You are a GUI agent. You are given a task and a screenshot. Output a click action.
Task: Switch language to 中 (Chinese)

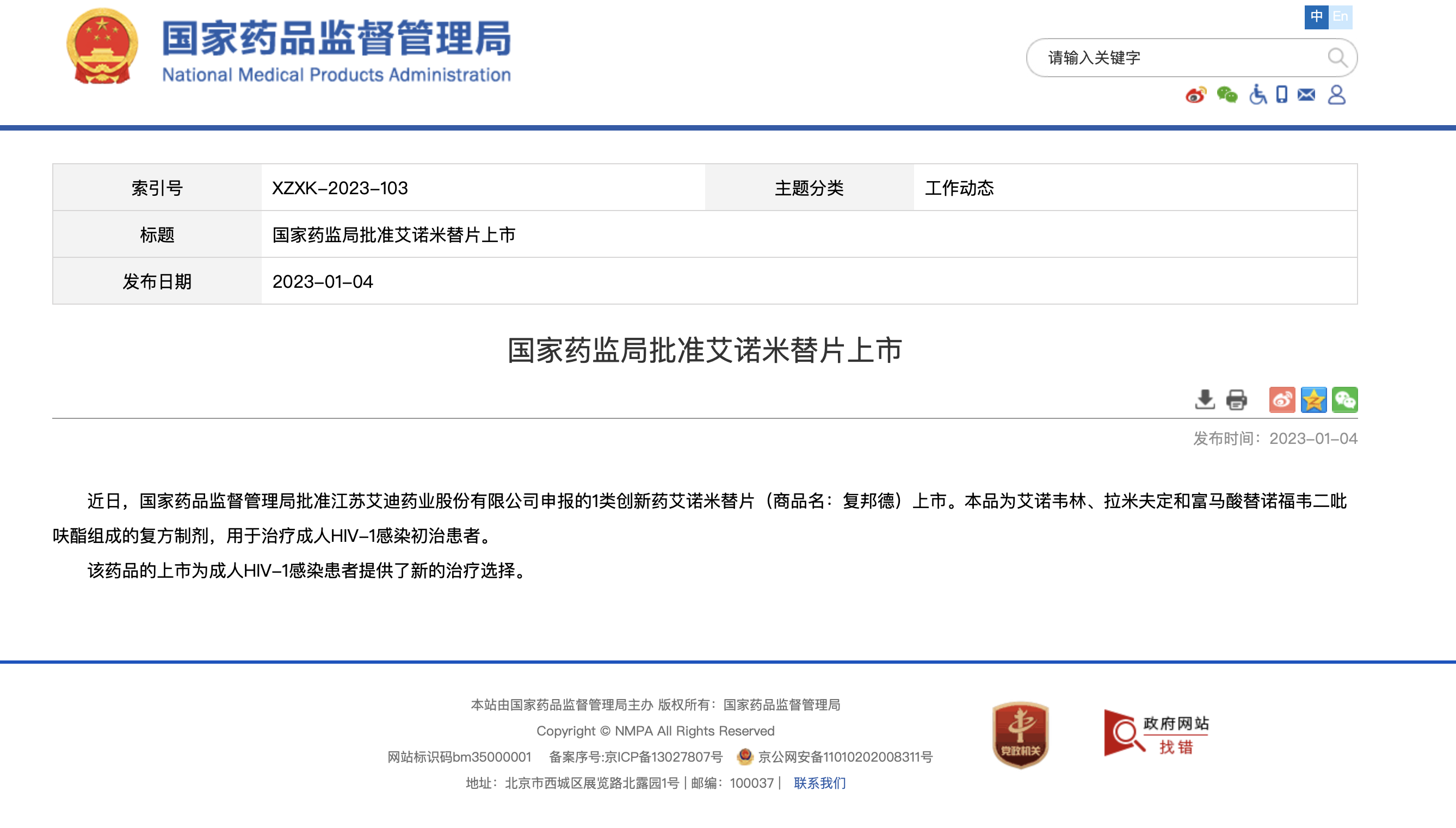(x=1316, y=16)
